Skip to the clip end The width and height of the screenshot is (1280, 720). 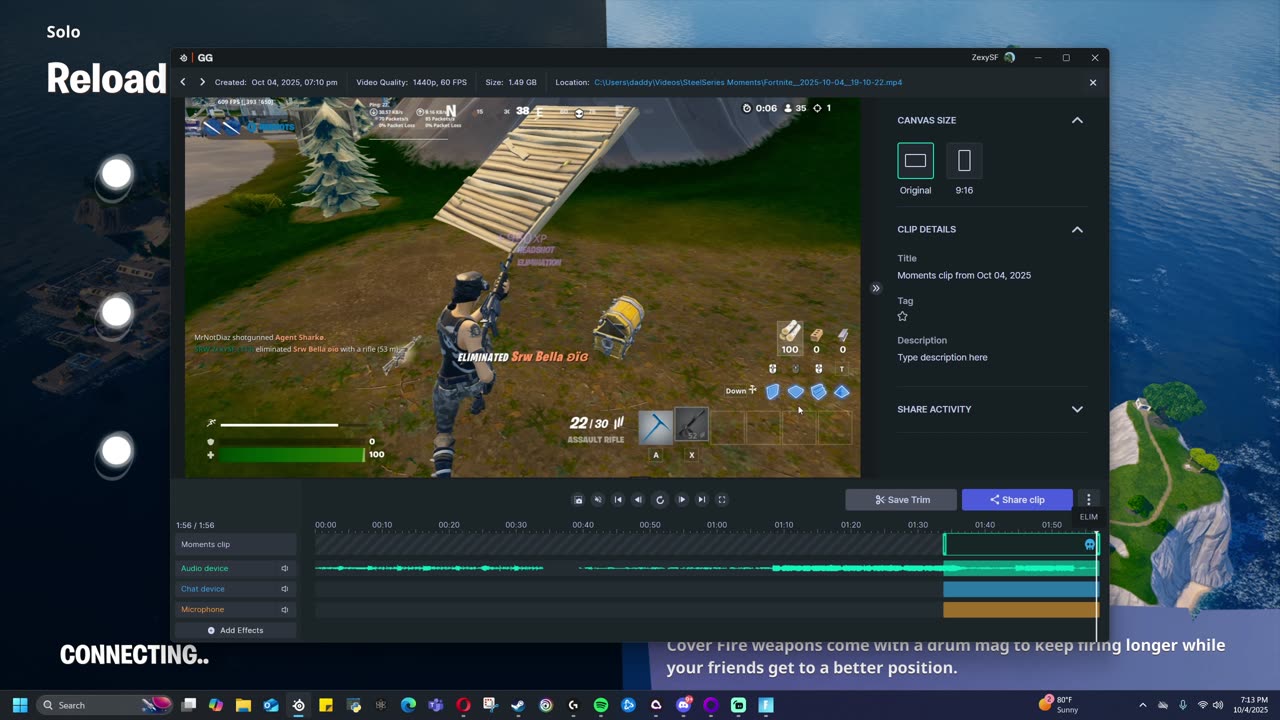(x=702, y=500)
